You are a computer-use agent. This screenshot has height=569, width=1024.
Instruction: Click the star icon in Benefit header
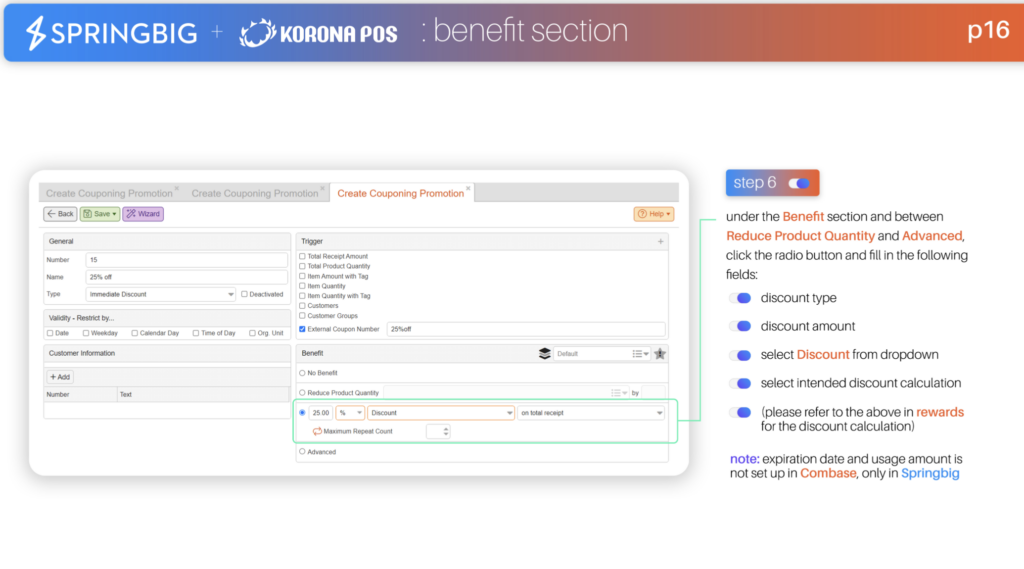click(x=660, y=353)
